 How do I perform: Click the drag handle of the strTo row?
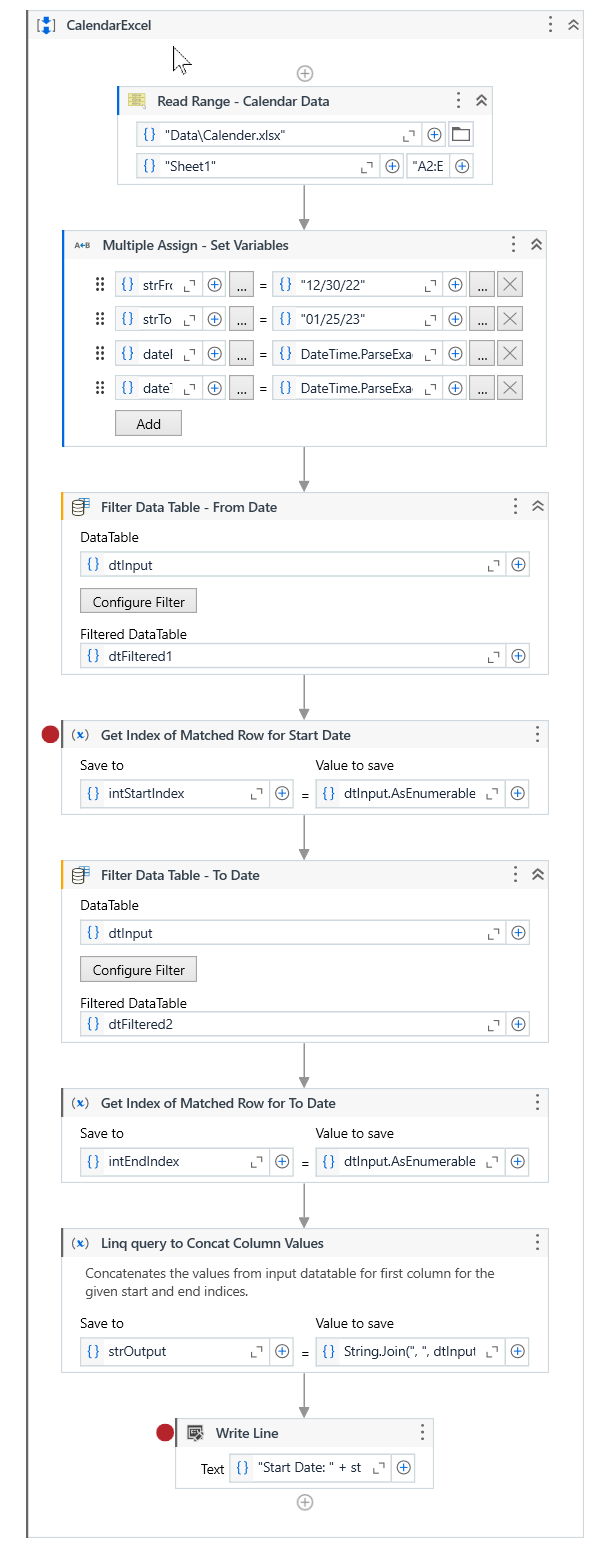[x=99, y=319]
